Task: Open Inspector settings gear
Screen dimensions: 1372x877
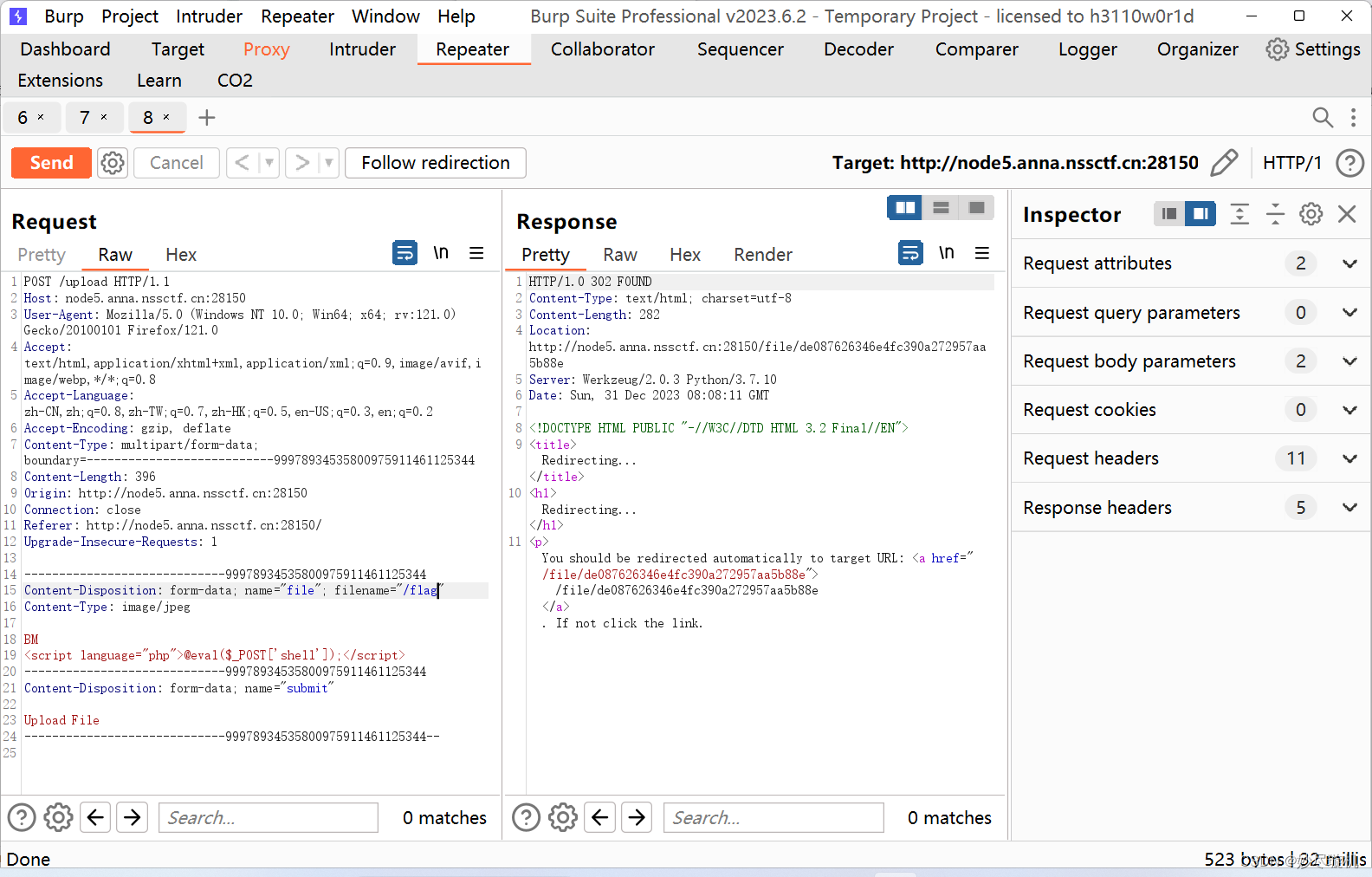Action: click(x=1311, y=214)
